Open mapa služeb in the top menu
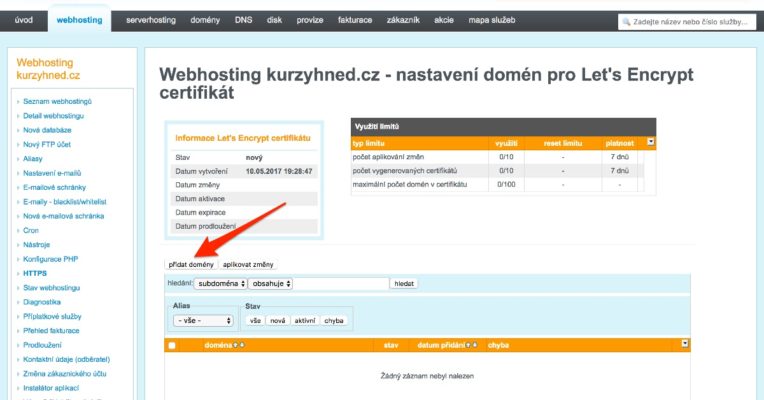 492,20
